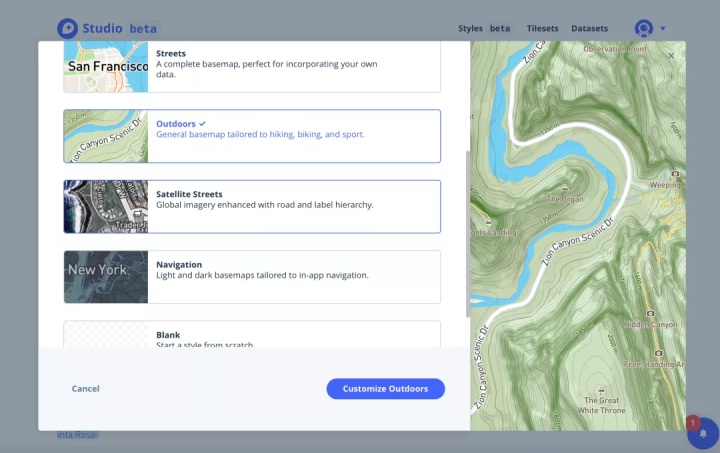Select the Streets style card
Image resolution: width=720 pixels, height=453 pixels.
252,67
